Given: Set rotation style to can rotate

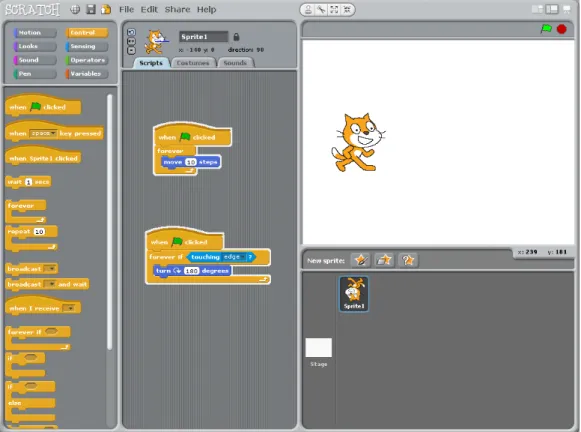Looking at the screenshot, I should [x=131, y=32].
